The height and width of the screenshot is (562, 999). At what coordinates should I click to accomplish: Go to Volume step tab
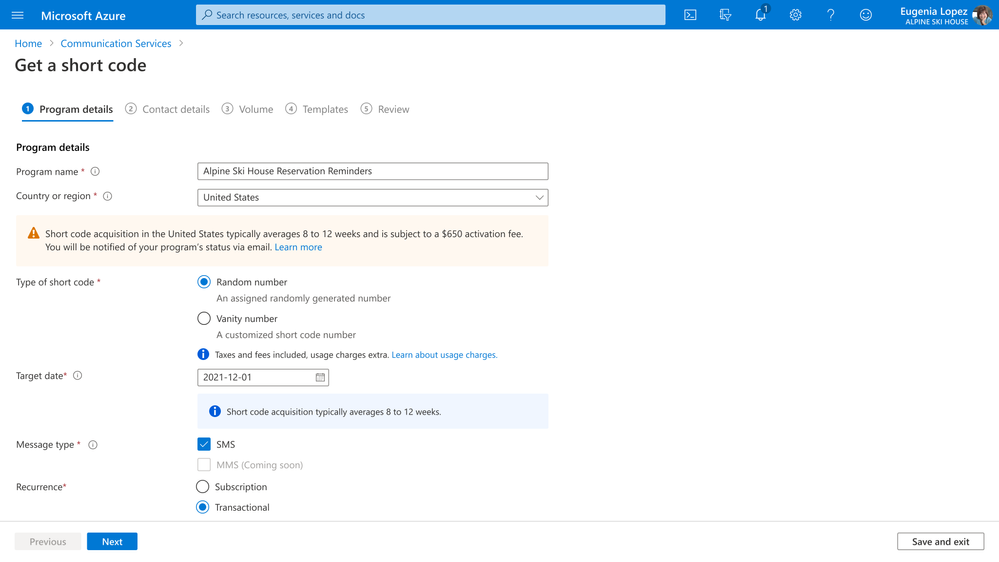coord(248,109)
